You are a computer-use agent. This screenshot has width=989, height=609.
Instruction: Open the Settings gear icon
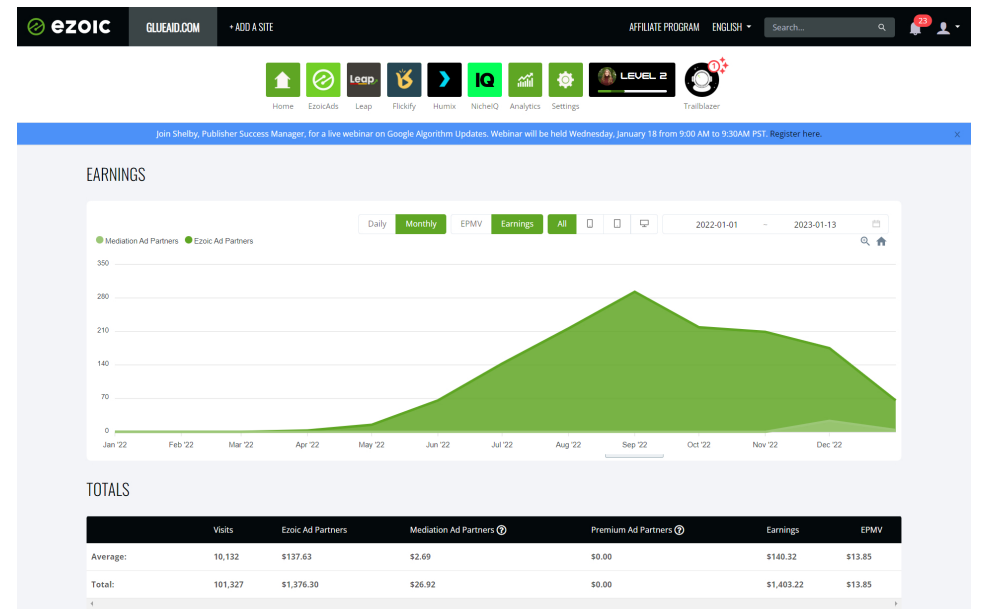click(x=565, y=79)
